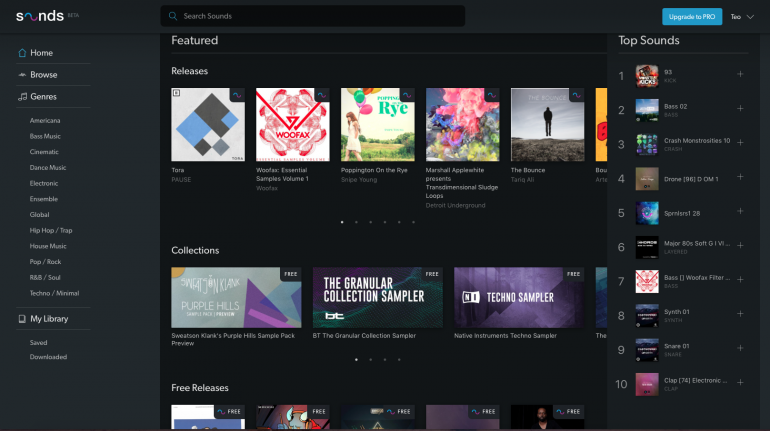Click the Tariq Ali artist link
Image resolution: width=770 pixels, height=431 pixels.
point(522,180)
